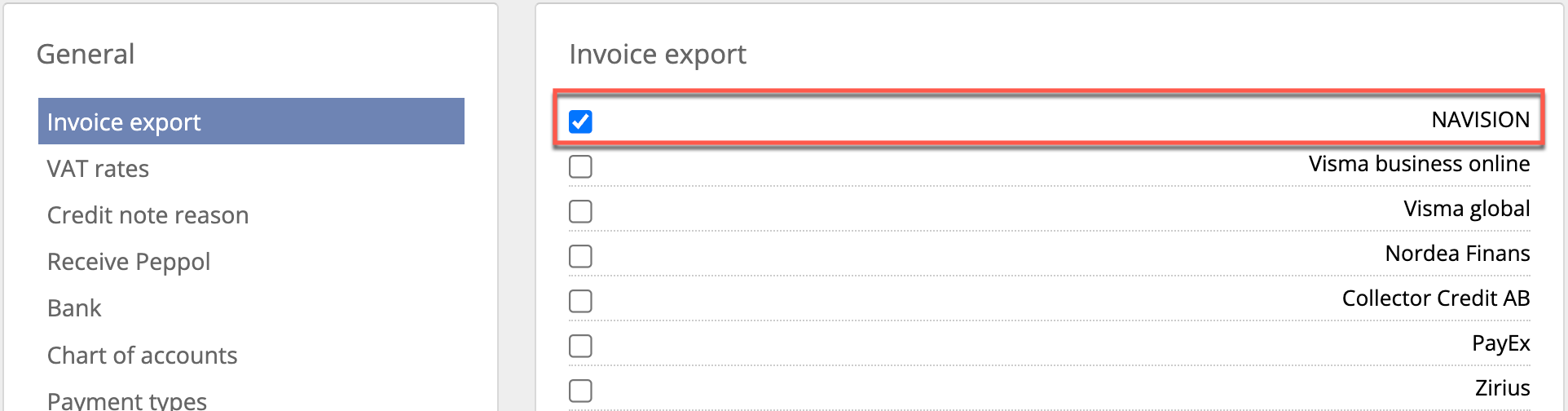This screenshot has width=1568, height=411.
Task: Go to Credit note reason settings
Action: pos(148,215)
